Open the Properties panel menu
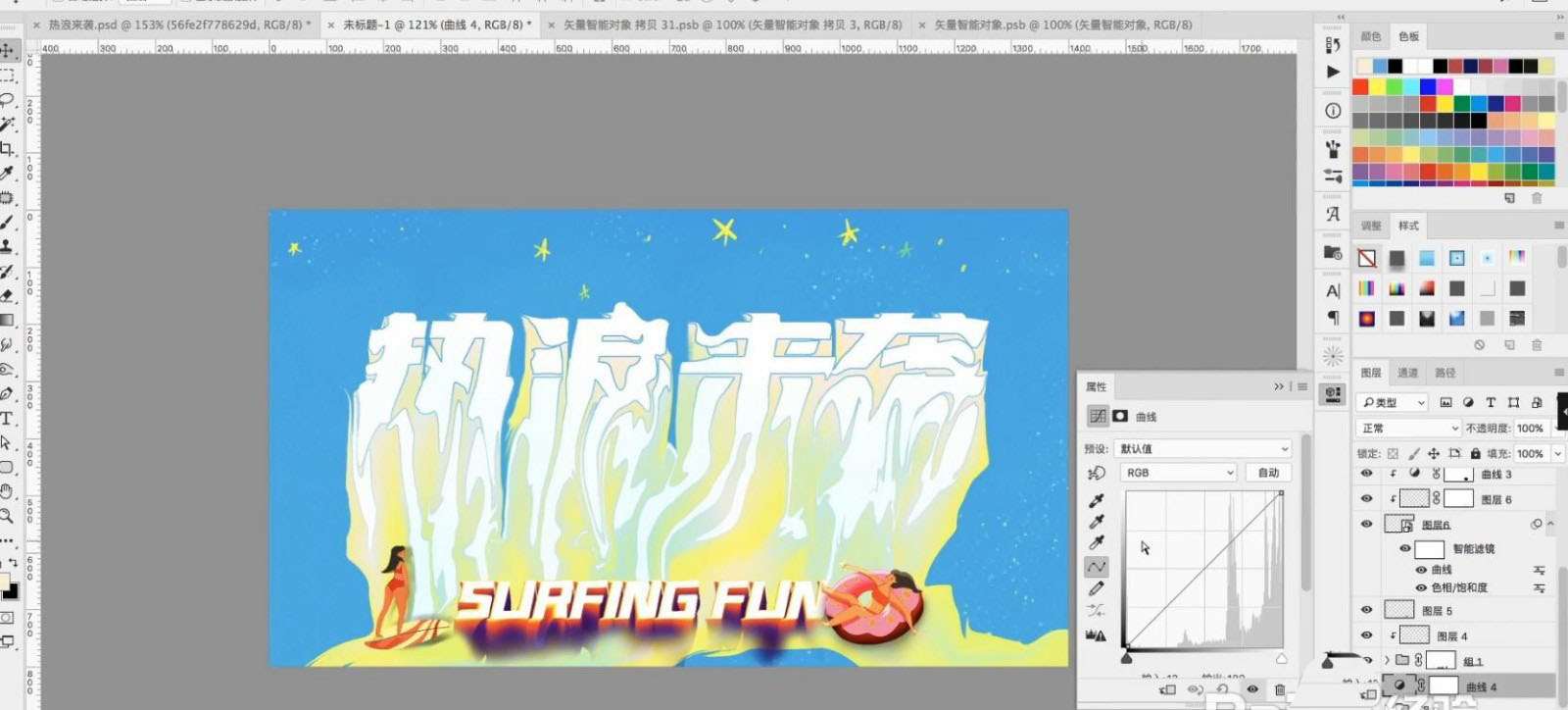 [x=1301, y=386]
